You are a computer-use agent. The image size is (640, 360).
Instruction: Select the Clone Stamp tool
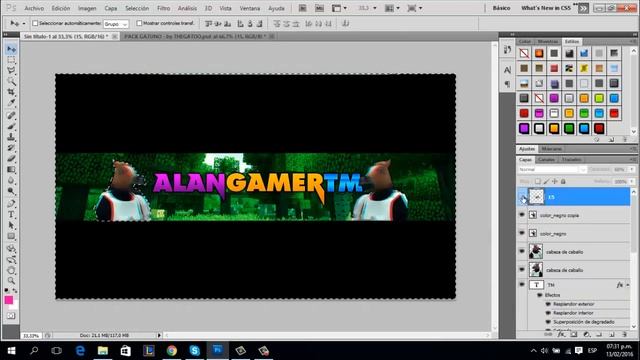coord(11,137)
